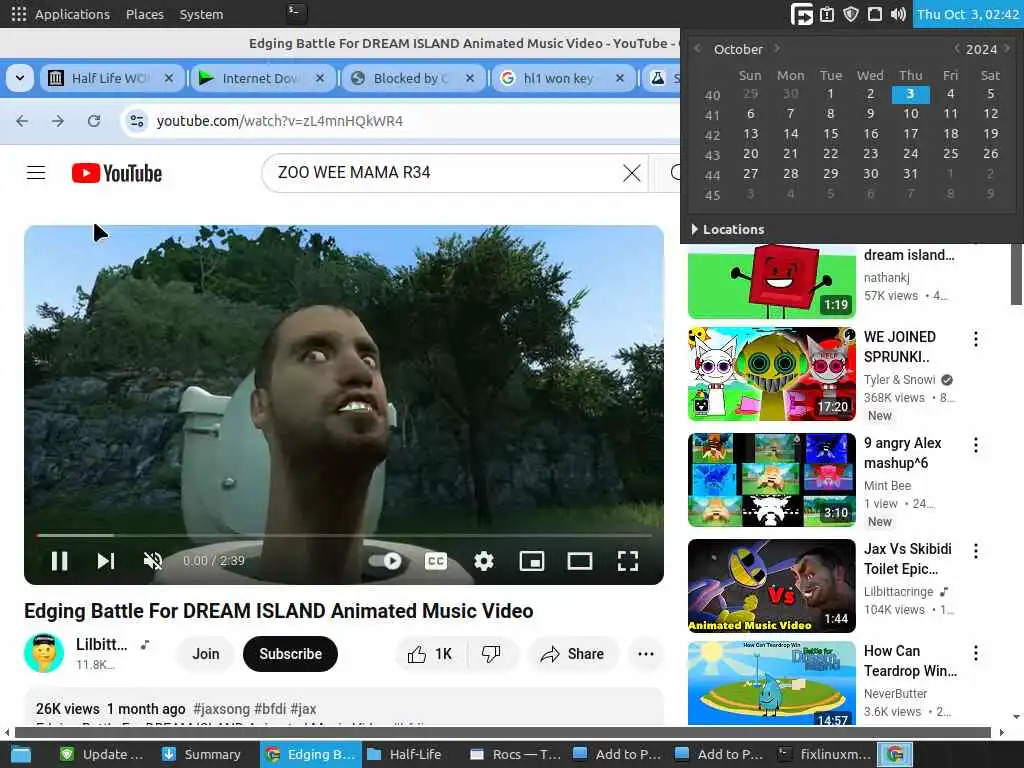The width and height of the screenshot is (1024, 768).
Task: Launch terminal from top panel
Action: (296, 12)
